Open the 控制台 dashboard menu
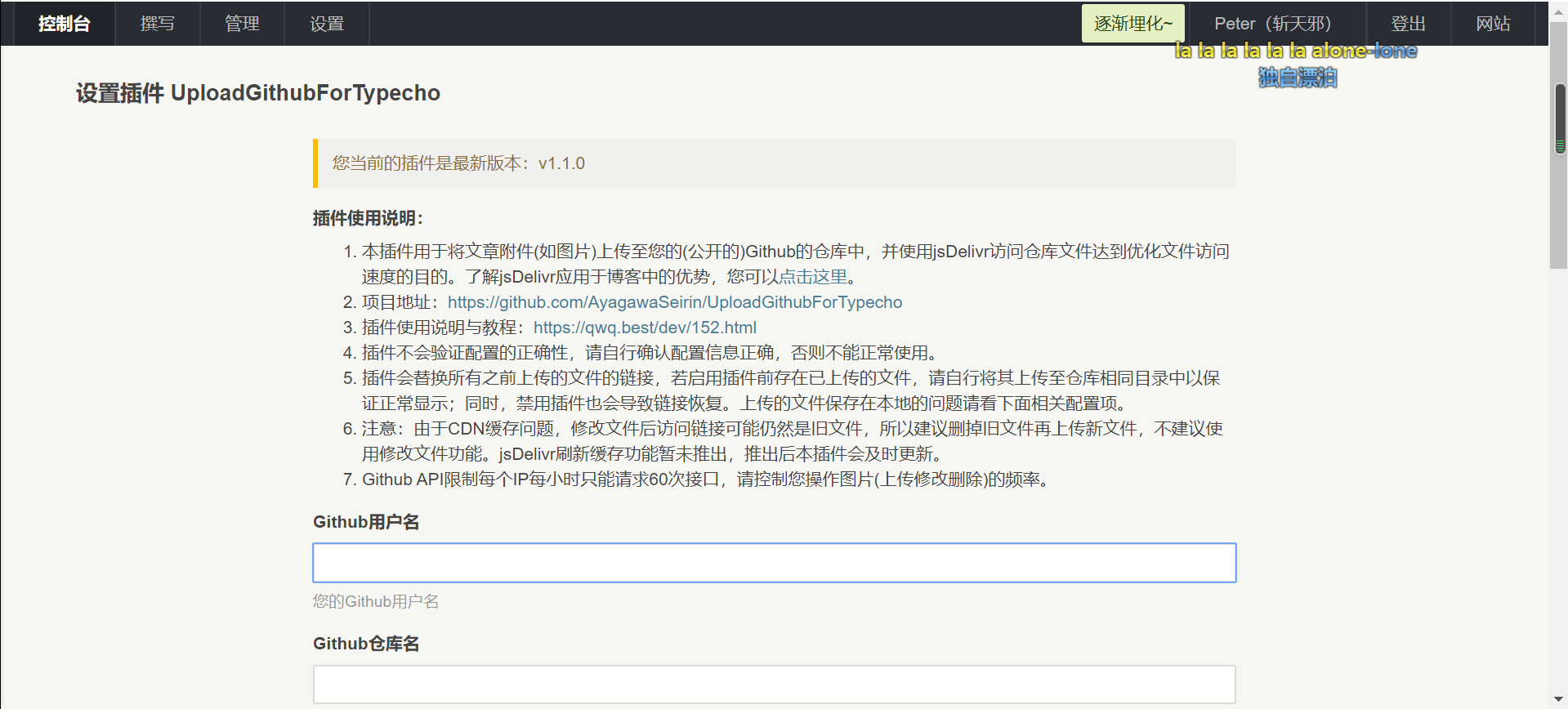Screen dimensions: 1568x709 [x=64, y=24]
